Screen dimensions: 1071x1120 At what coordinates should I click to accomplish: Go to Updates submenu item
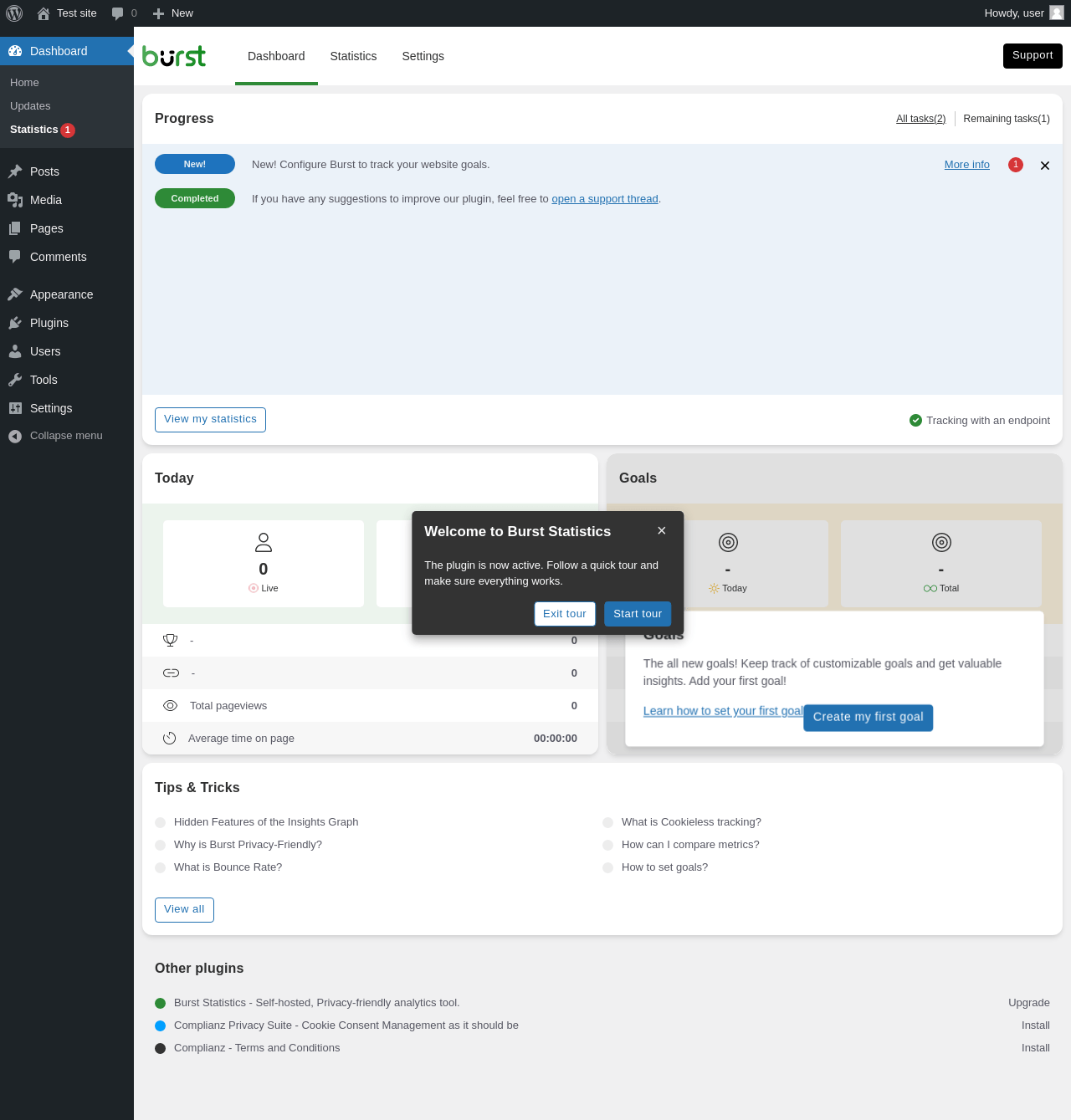click(67, 106)
